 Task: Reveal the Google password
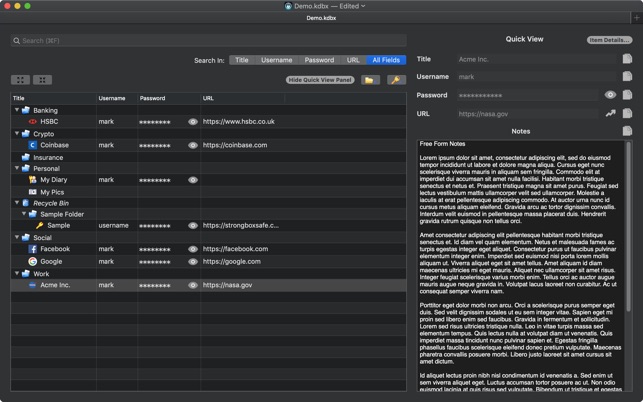(193, 261)
